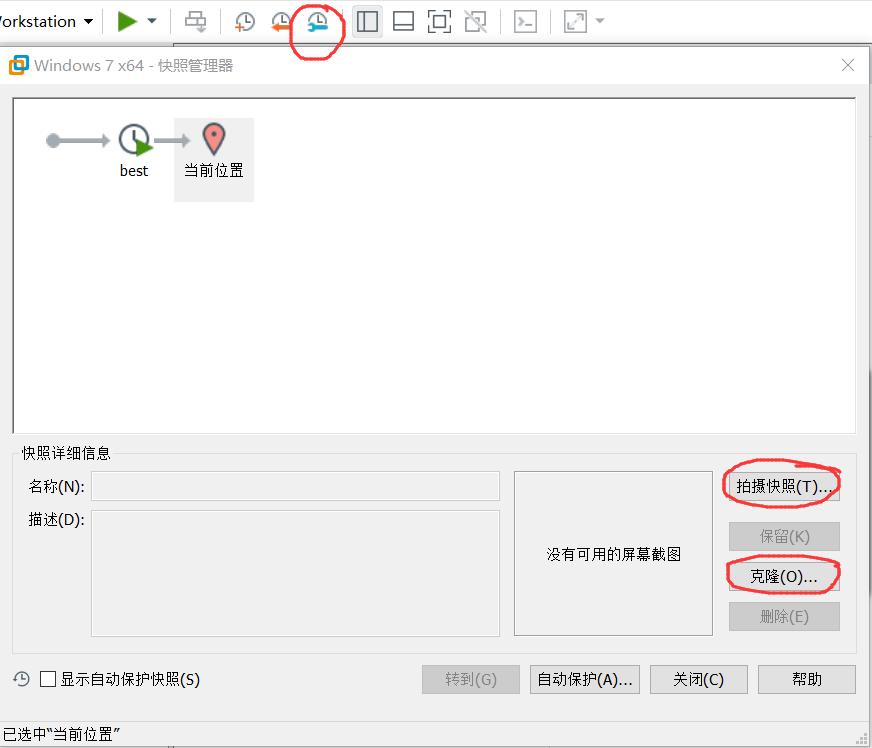This screenshot has height=748, width=872.
Task: Open the console view toolbar icon
Action: click(x=525, y=22)
